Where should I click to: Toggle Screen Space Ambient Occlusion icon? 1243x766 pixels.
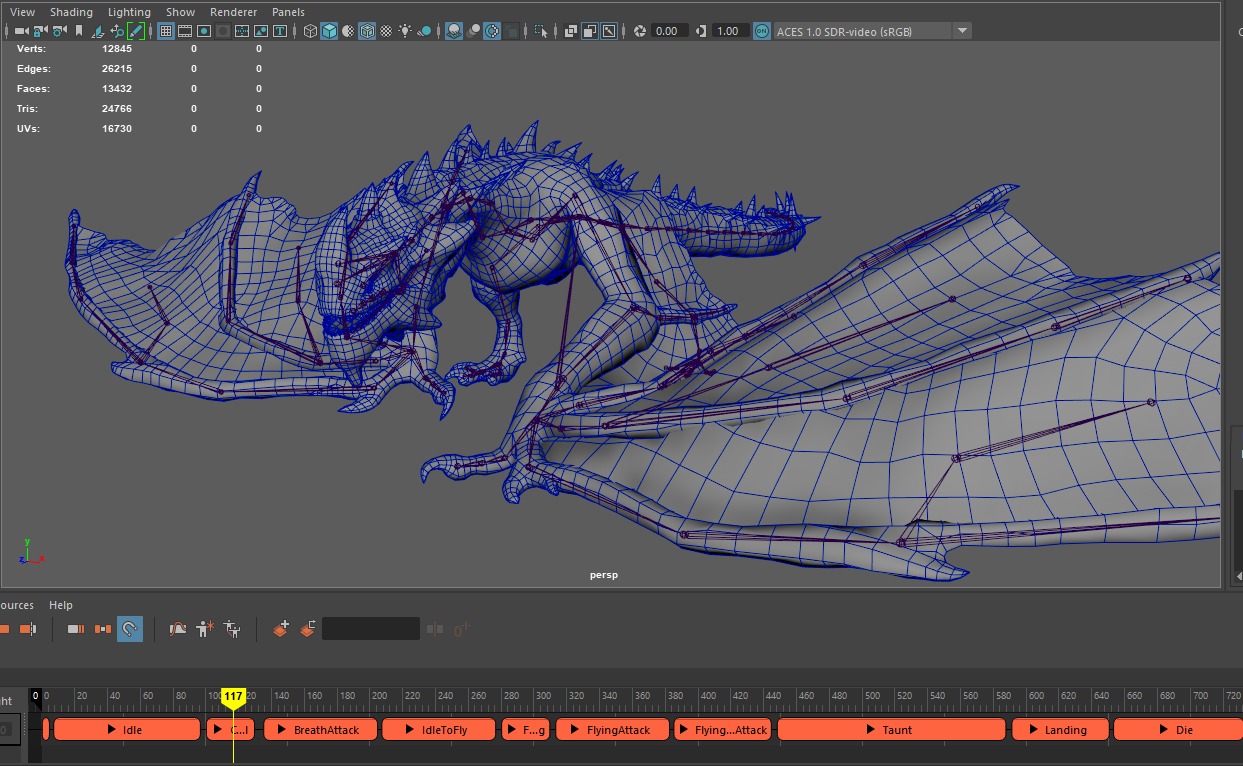click(x=453, y=31)
